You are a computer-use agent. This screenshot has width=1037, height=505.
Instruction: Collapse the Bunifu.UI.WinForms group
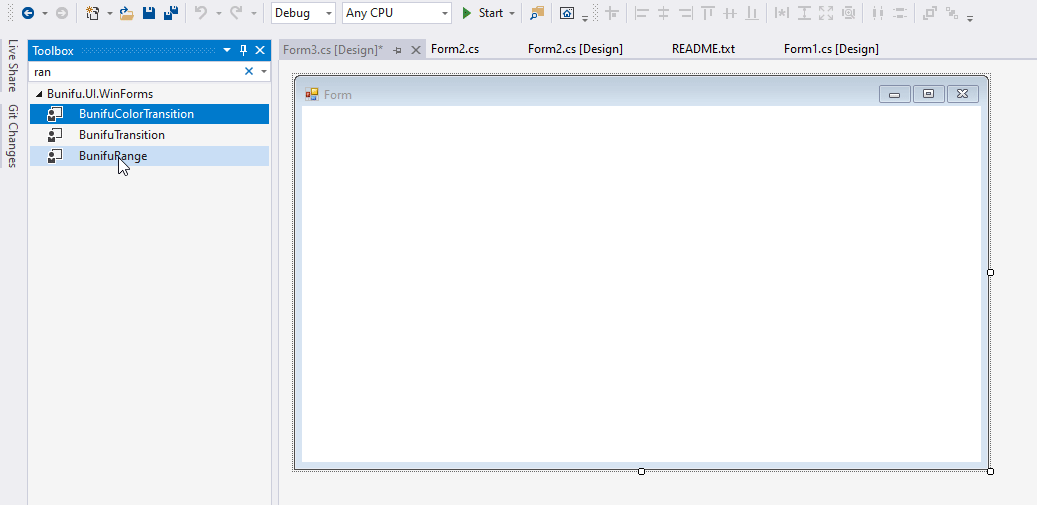39,95
